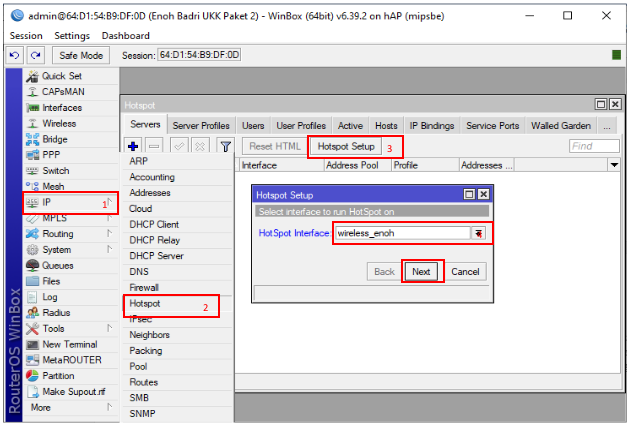This screenshot has height=426, width=630.
Task: Switch to the Active tab
Action: [x=350, y=126]
